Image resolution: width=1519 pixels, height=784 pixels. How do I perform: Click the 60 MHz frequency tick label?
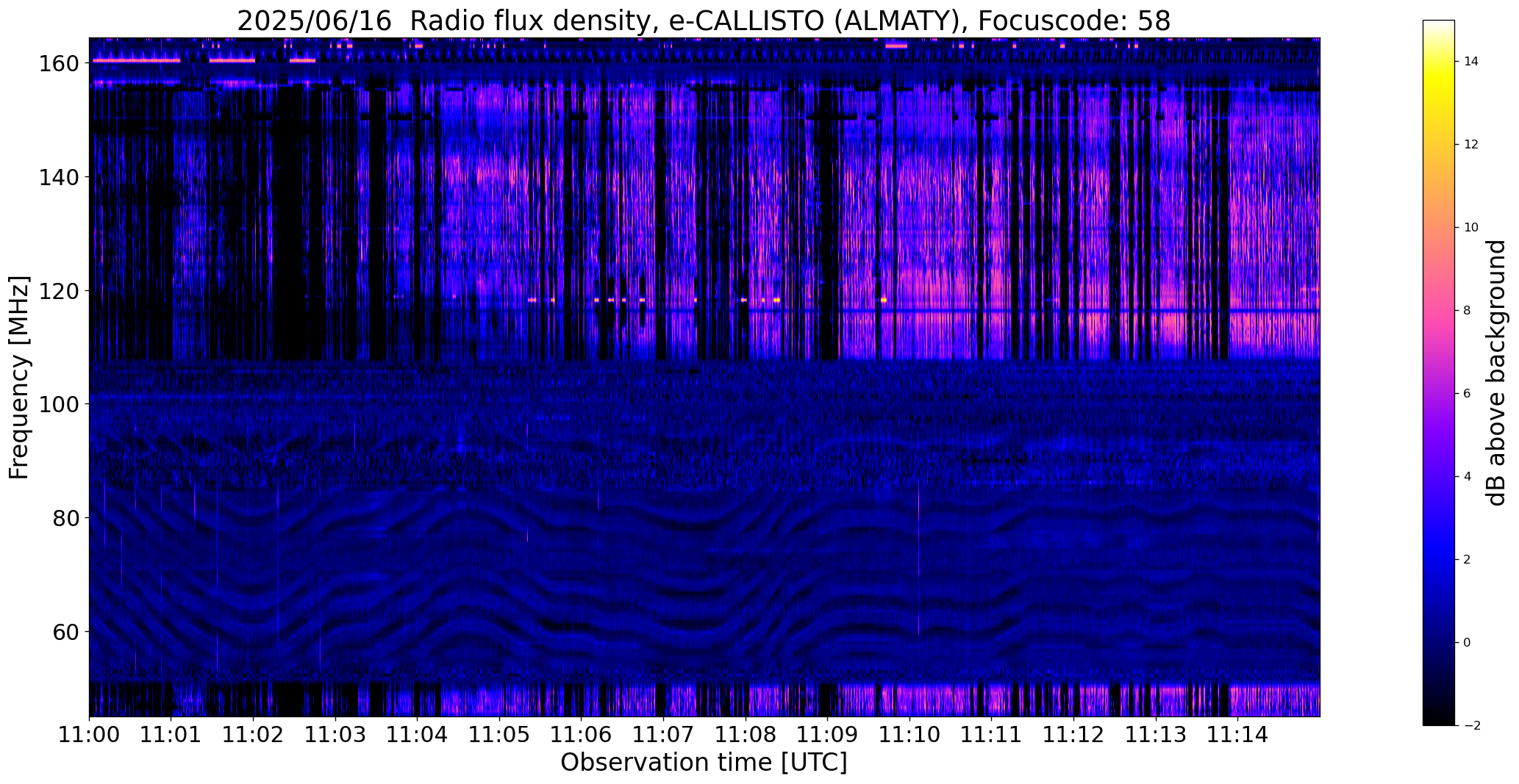pyautogui.click(x=67, y=631)
